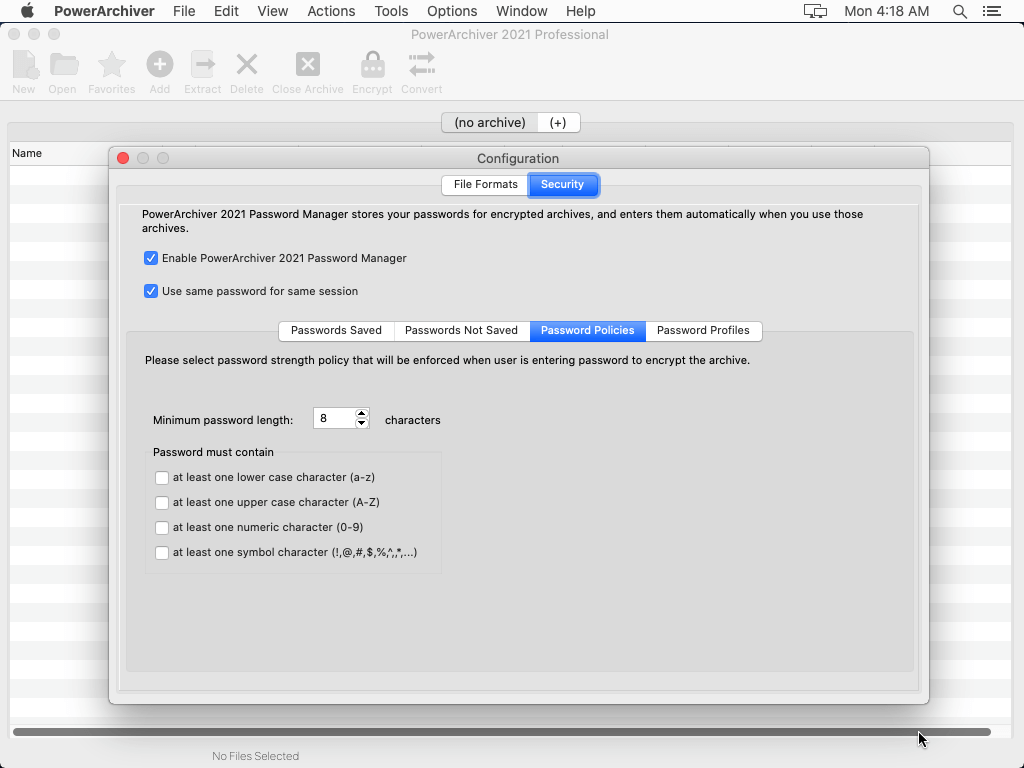Click the Convert arrows icon
Viewport: 1024px width, 768px height.
pos(421,65)
